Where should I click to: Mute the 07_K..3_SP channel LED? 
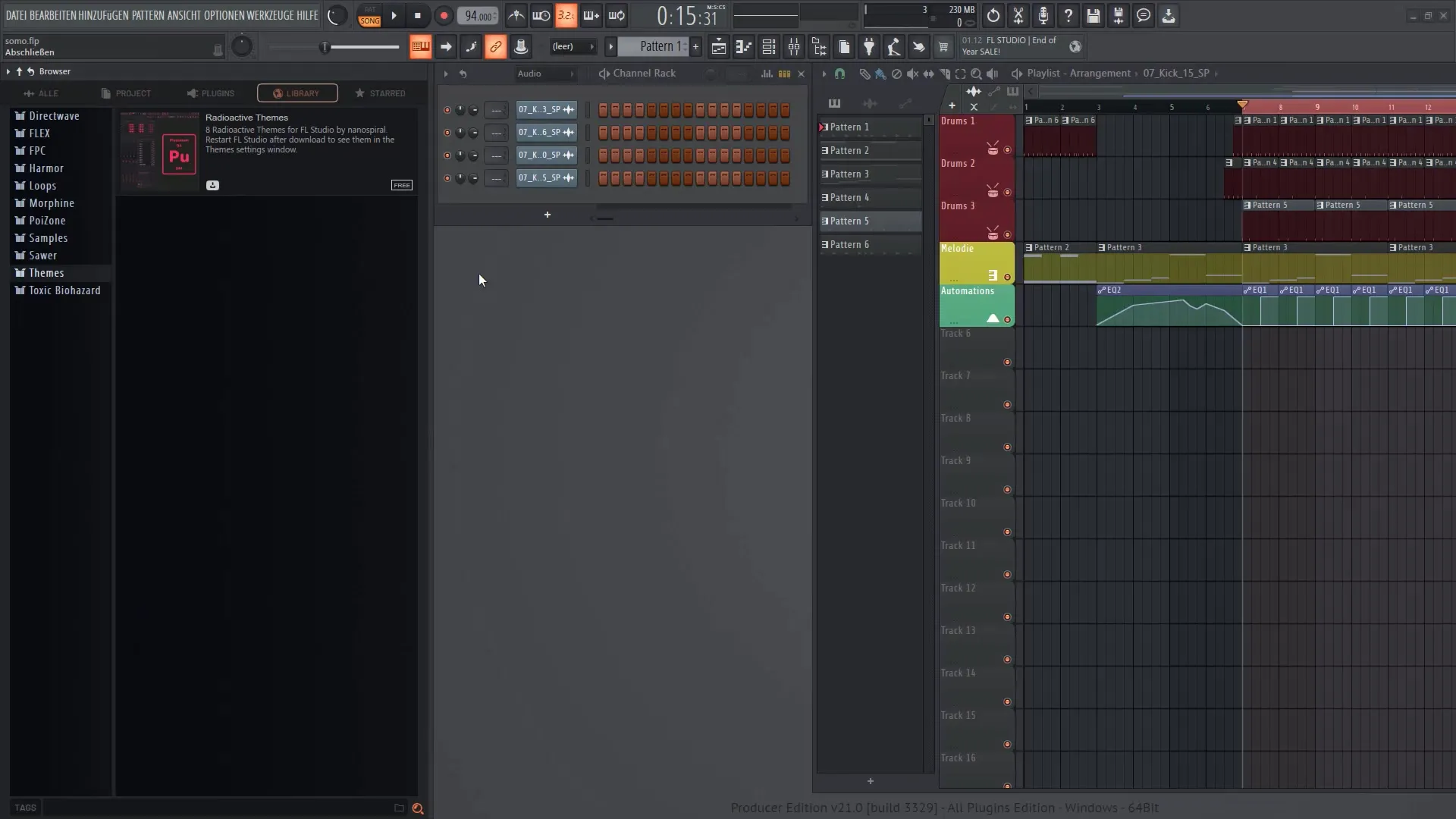tap(447, 111)
